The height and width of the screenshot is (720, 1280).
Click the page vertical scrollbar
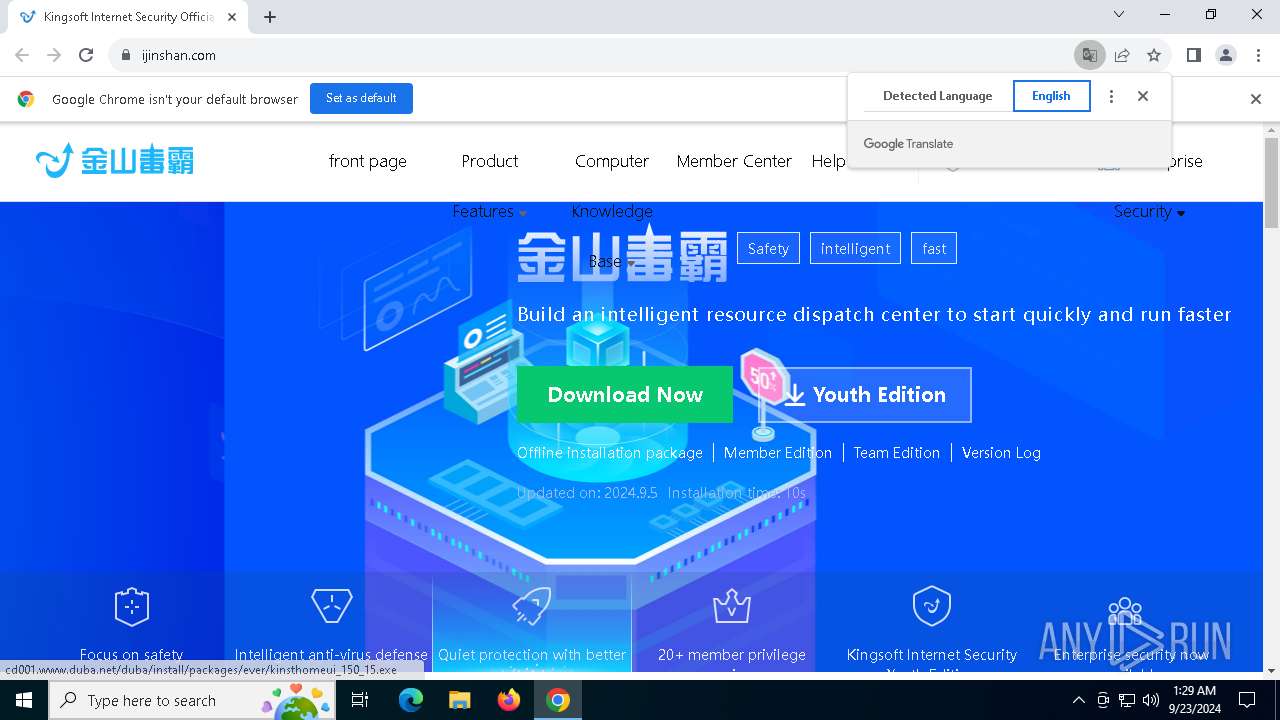click(1271, 183)
